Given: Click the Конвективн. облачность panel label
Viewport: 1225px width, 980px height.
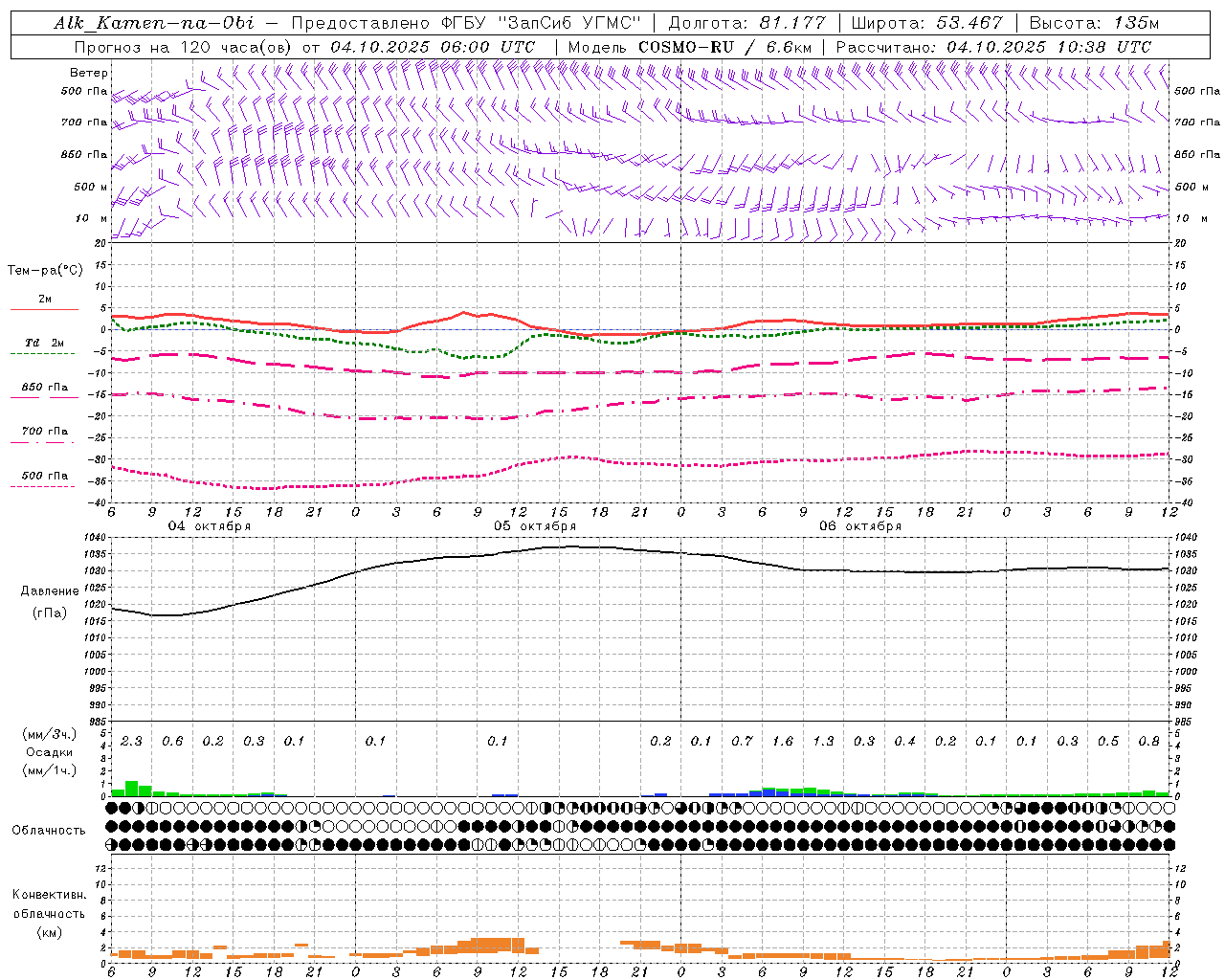Looking at the screenshot, I should pyautogui.click(x=49, y=904).
